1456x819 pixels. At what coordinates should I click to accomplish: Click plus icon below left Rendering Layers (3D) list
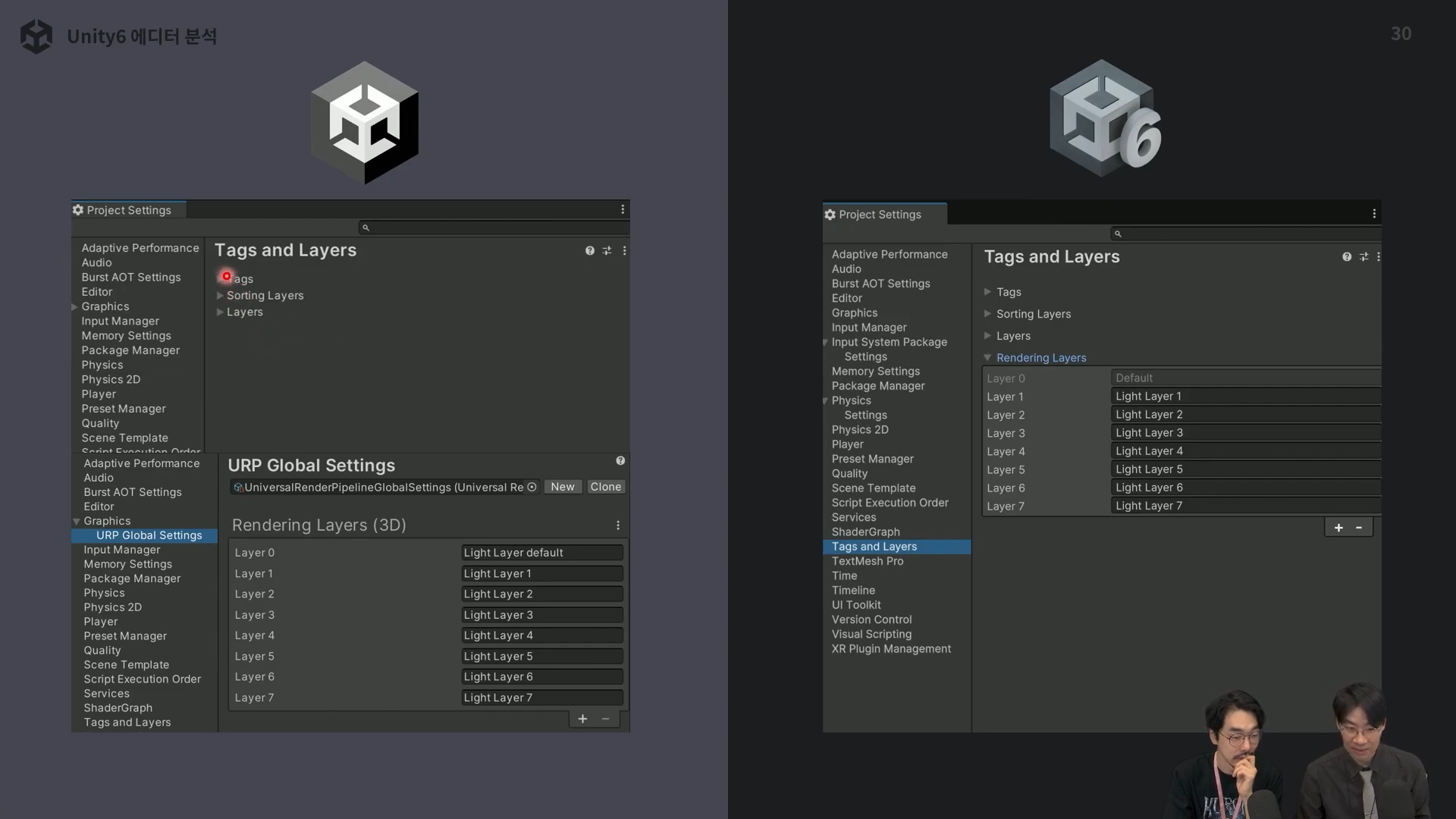point(582,719)
